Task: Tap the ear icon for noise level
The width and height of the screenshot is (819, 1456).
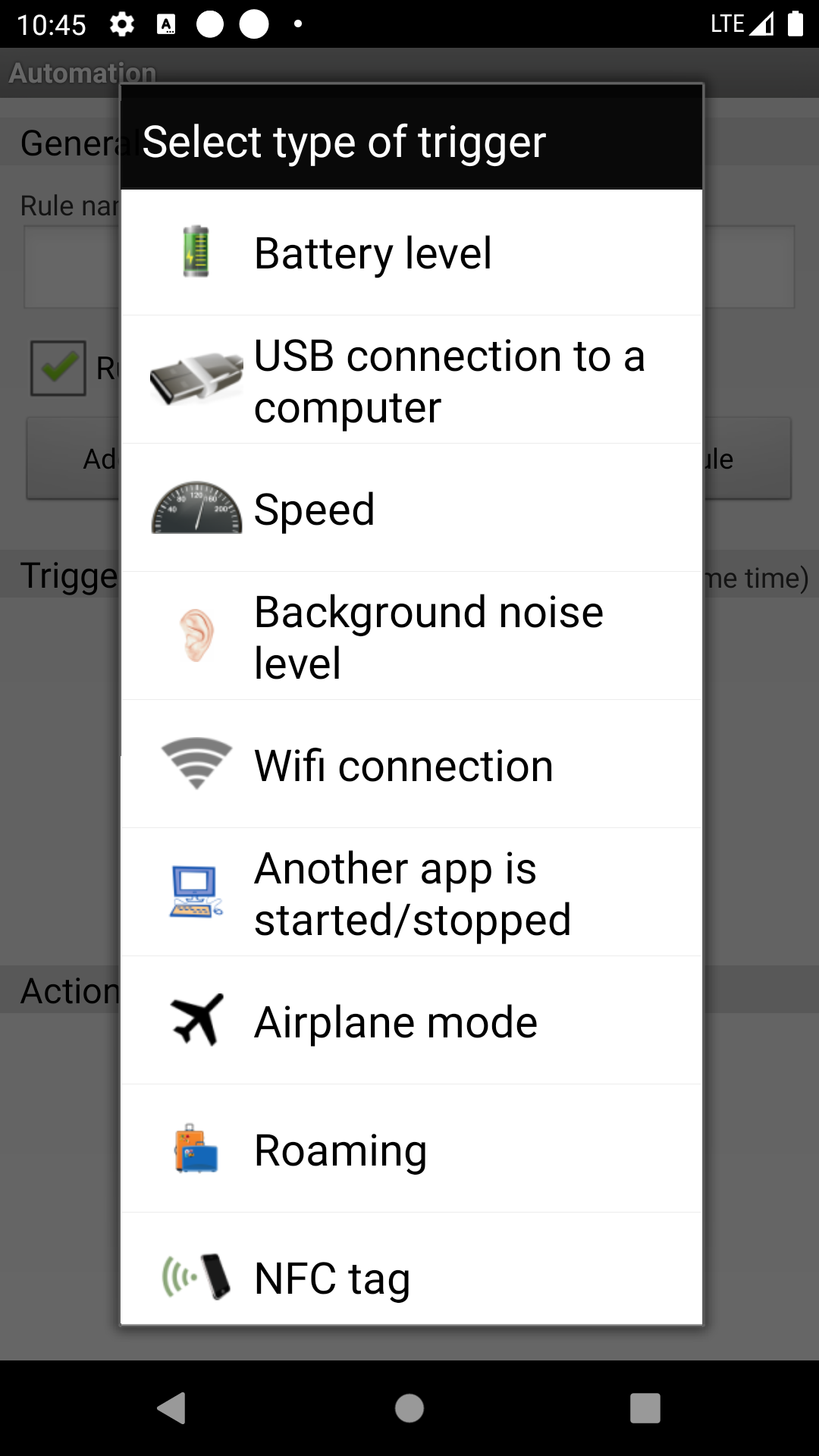Action: 196,635
